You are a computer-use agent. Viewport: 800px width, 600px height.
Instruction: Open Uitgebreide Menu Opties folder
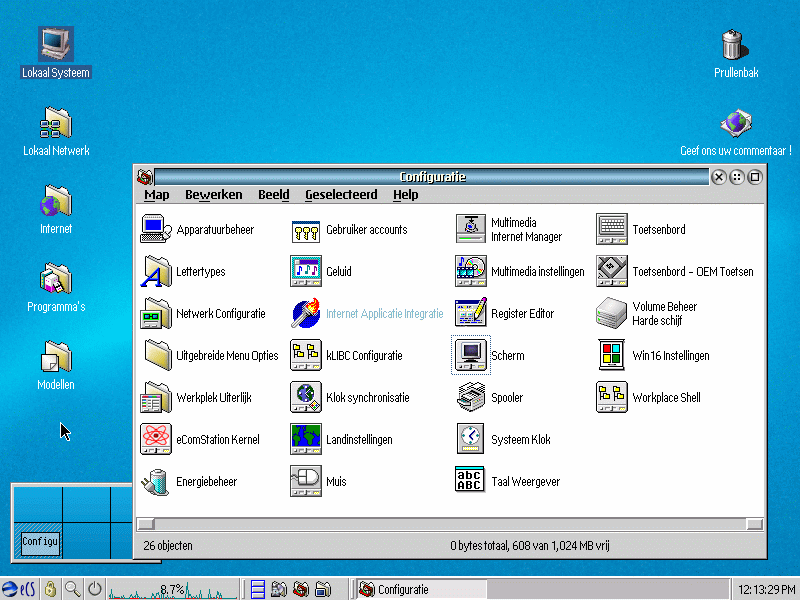pyautogui.click(x=156, y=355)
